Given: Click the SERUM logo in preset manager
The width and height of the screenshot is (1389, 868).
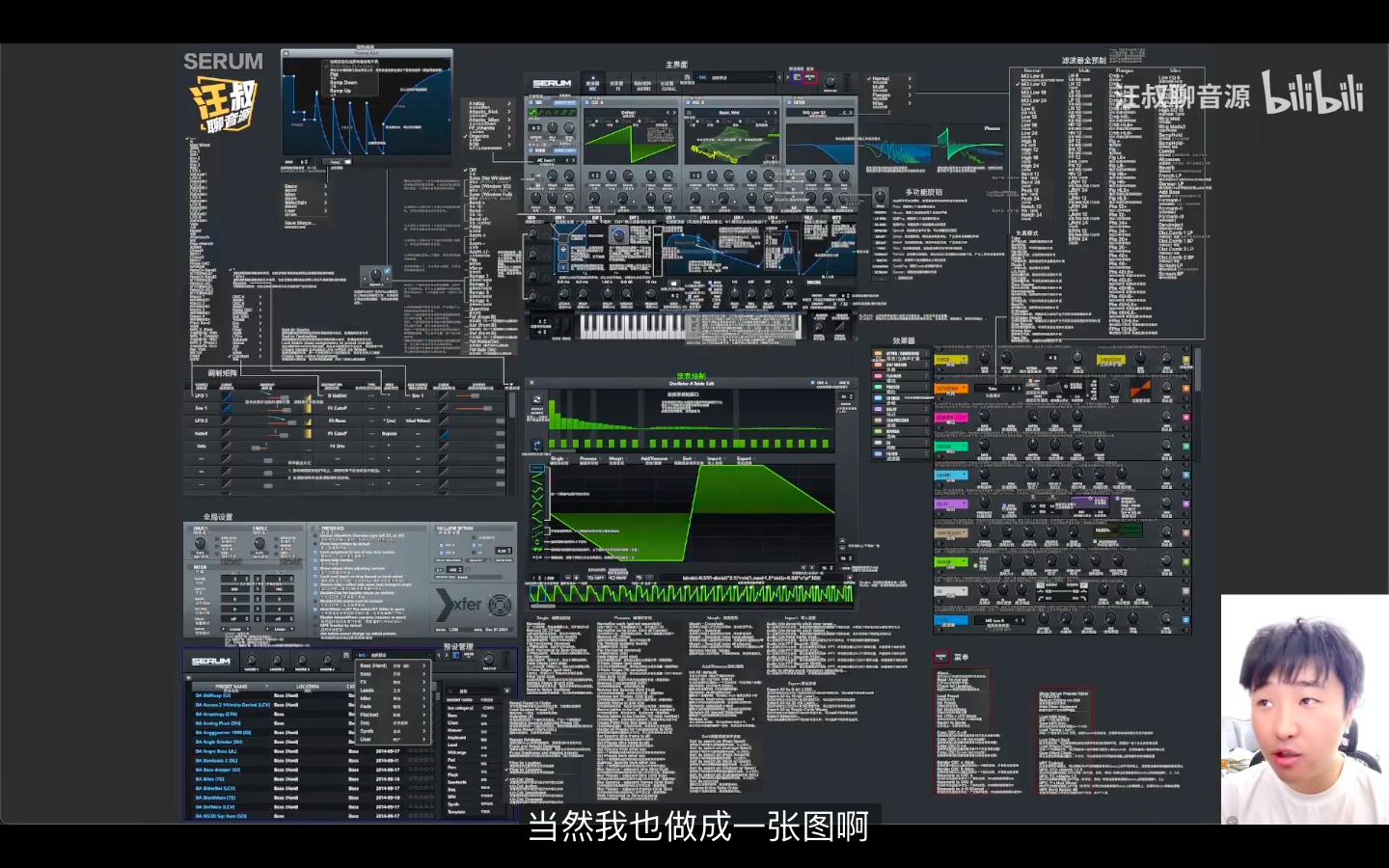Looking at the screenshot, I should click(x=211, y=662).
